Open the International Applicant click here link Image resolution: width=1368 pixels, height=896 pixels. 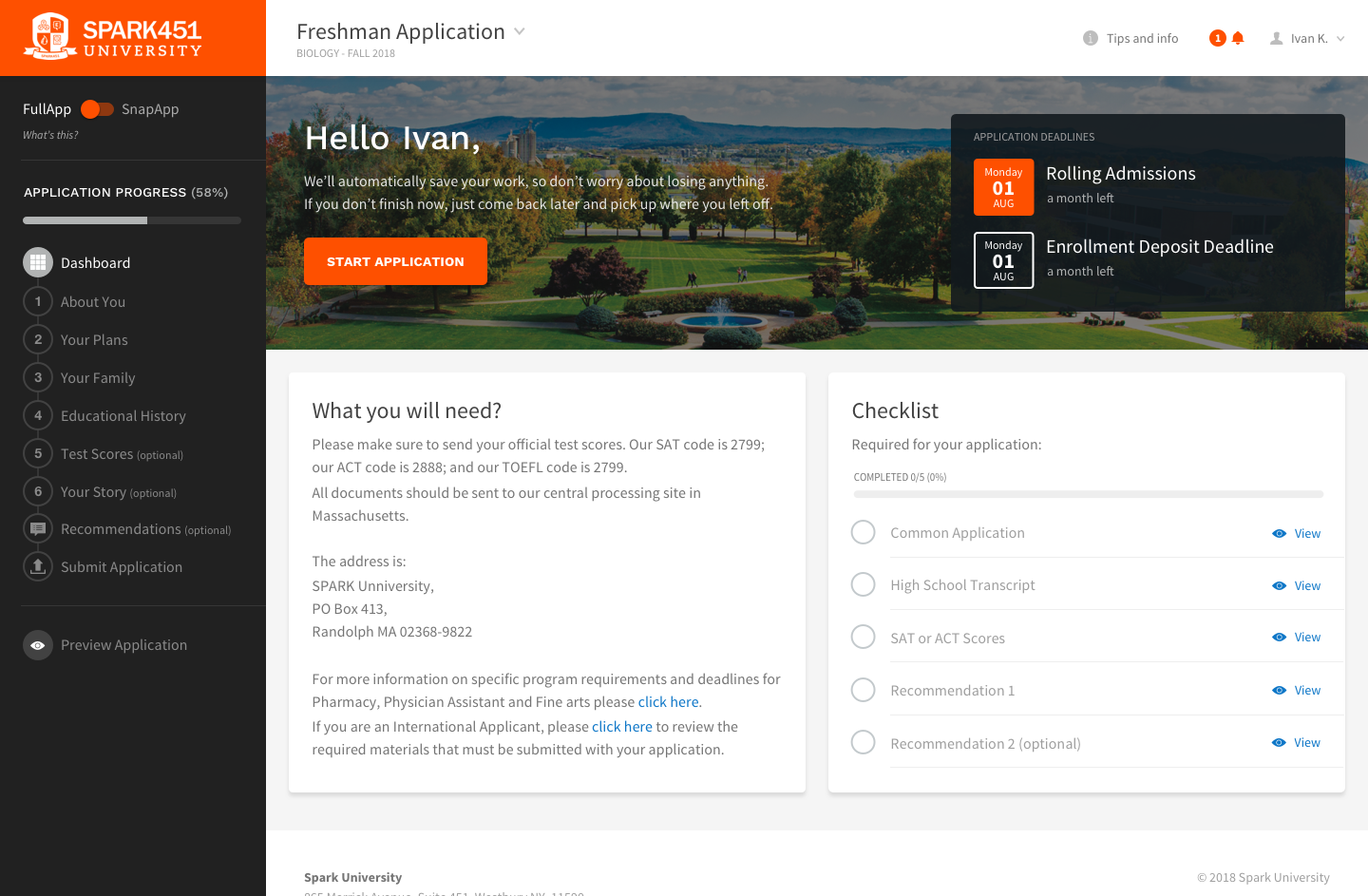[622, 726]
